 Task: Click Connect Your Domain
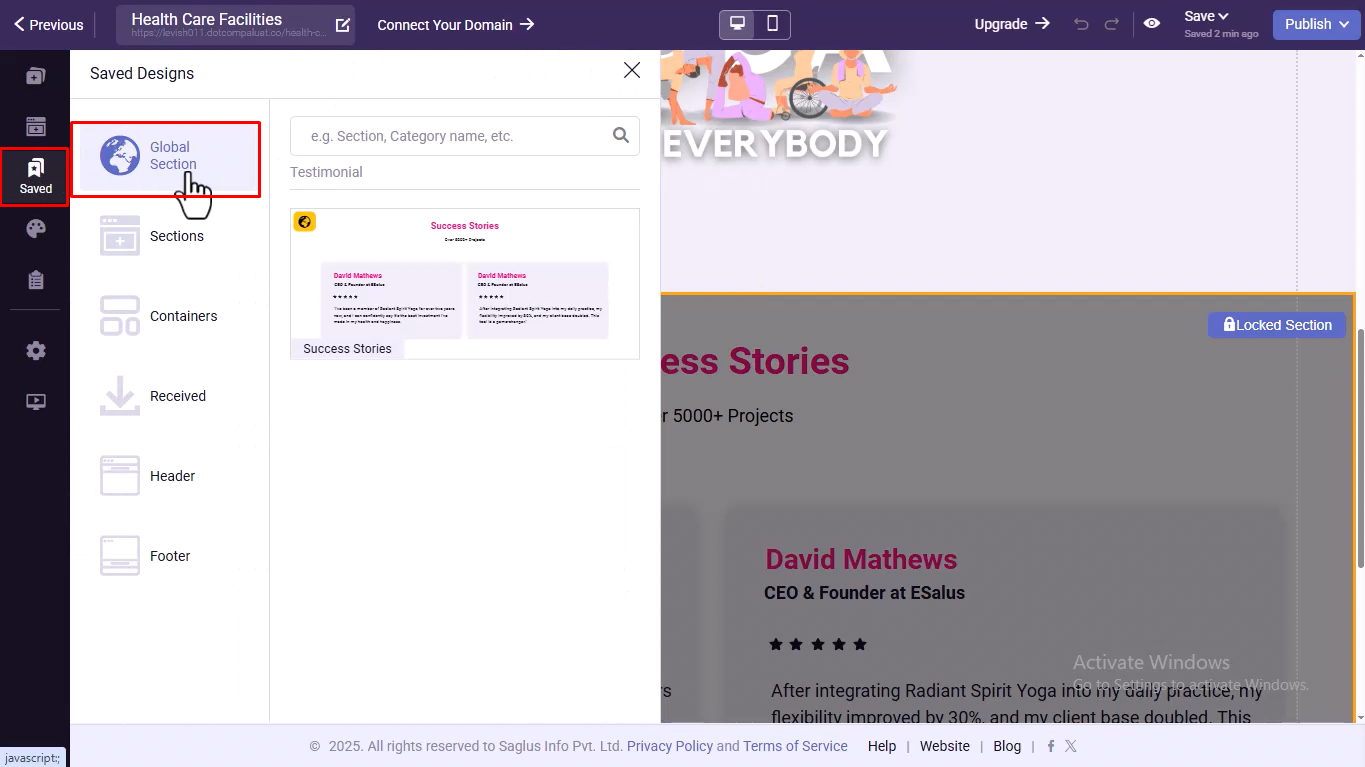coord(456,25)
